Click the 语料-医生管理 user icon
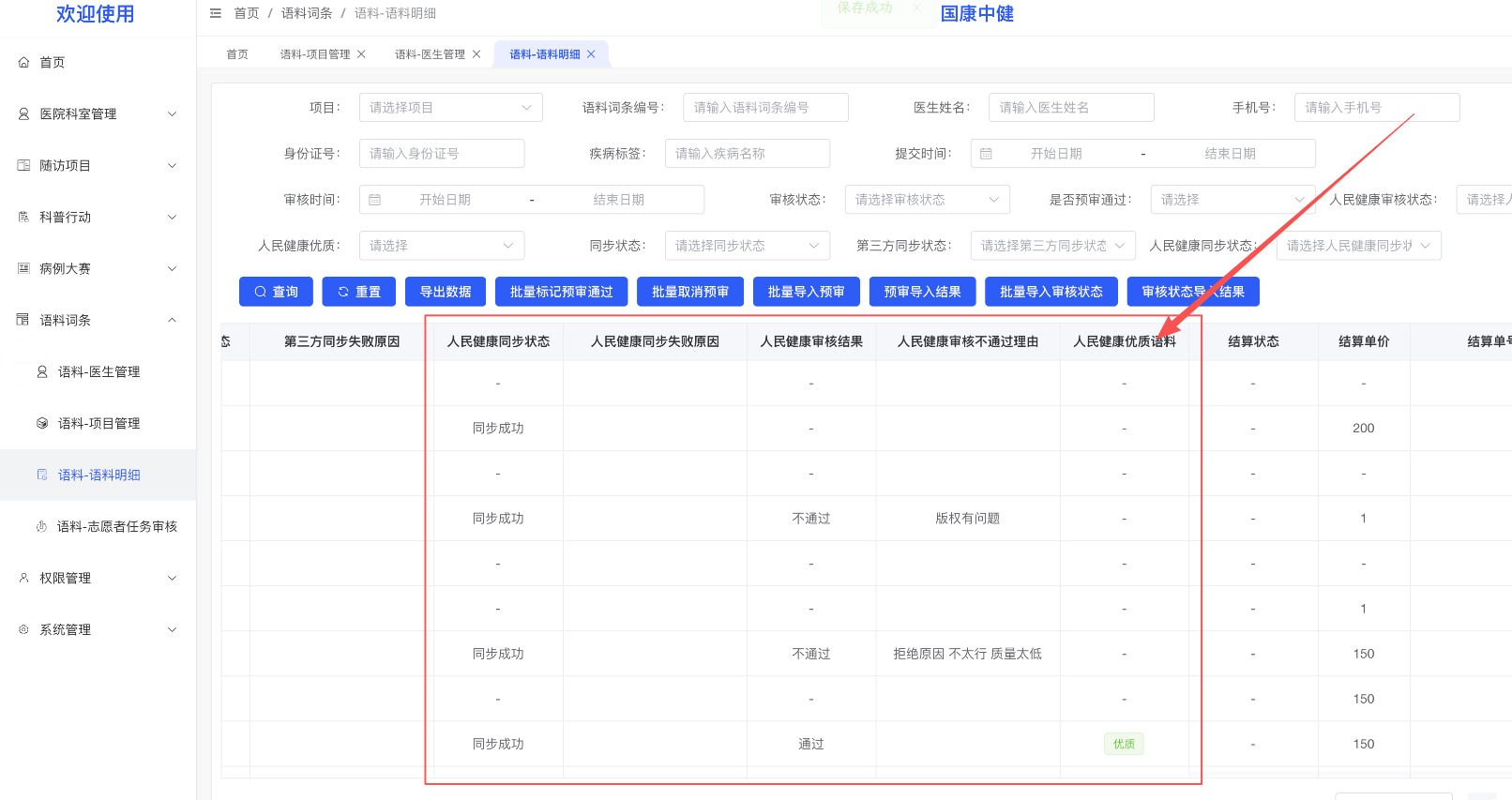 coord(42,371)
